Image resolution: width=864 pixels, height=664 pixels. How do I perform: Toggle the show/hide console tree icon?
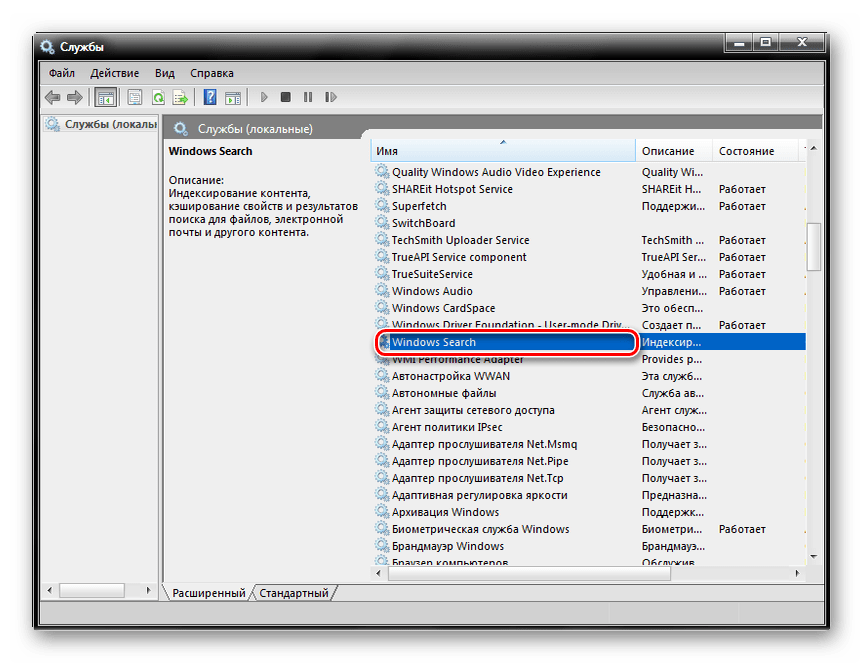[x=105, y=98]
